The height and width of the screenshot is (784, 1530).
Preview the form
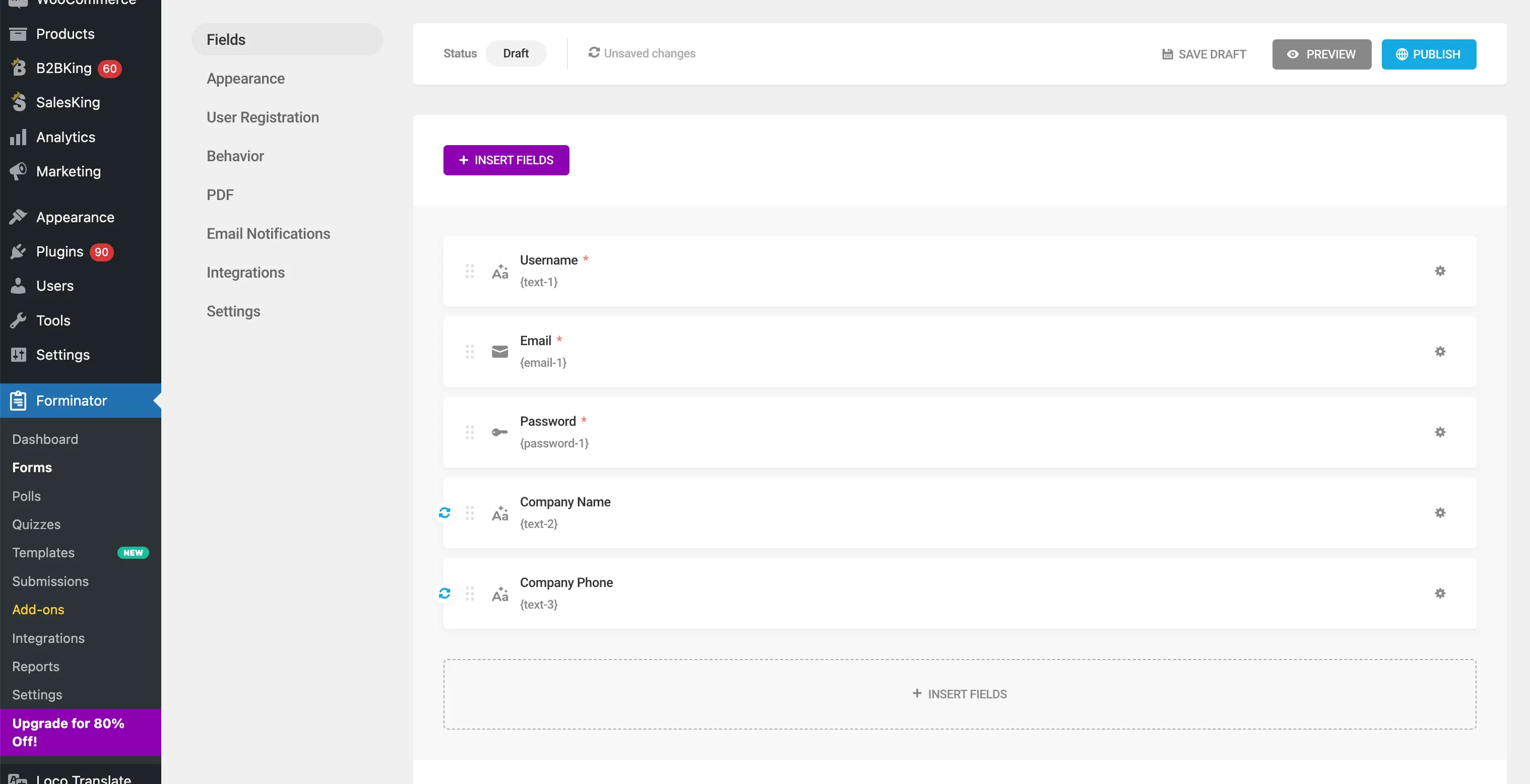[1321, 54]
